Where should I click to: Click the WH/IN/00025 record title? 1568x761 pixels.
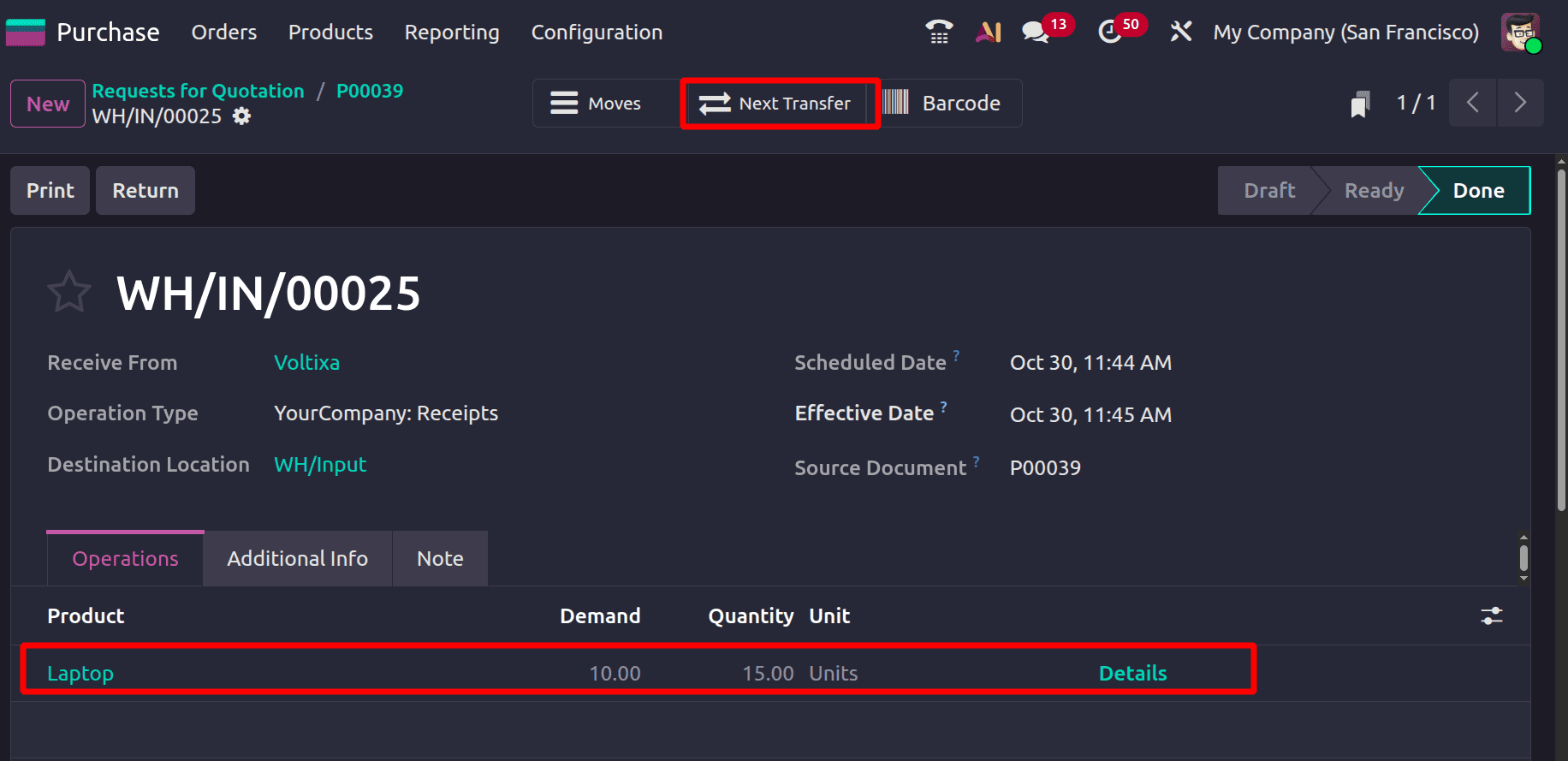[269, 293]
